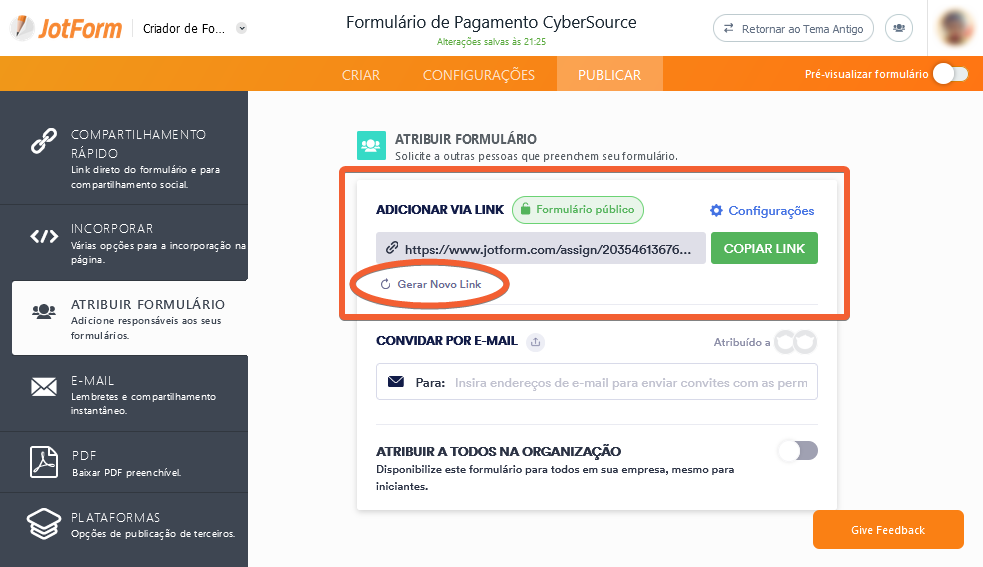Open the collaborators people icon

pos(900,29)
